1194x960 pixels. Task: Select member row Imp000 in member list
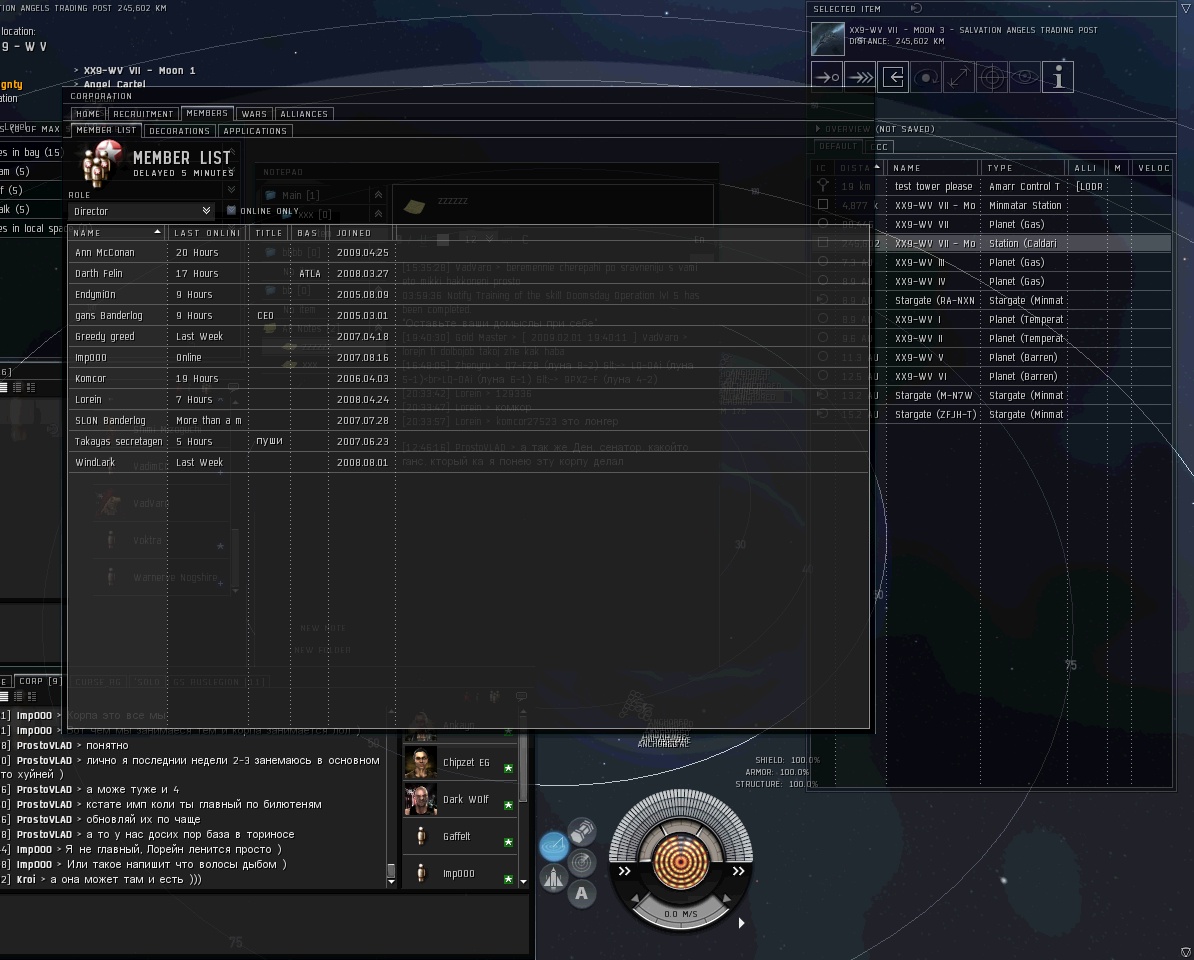pos(468,357)
